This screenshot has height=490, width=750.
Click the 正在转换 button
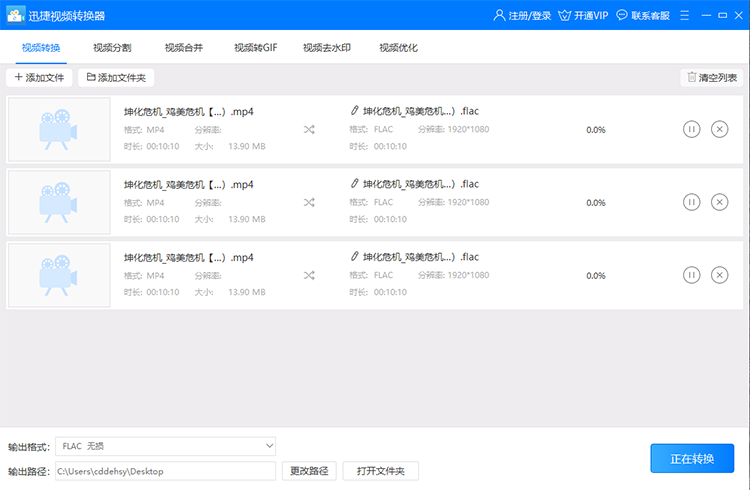click(692, 458)
